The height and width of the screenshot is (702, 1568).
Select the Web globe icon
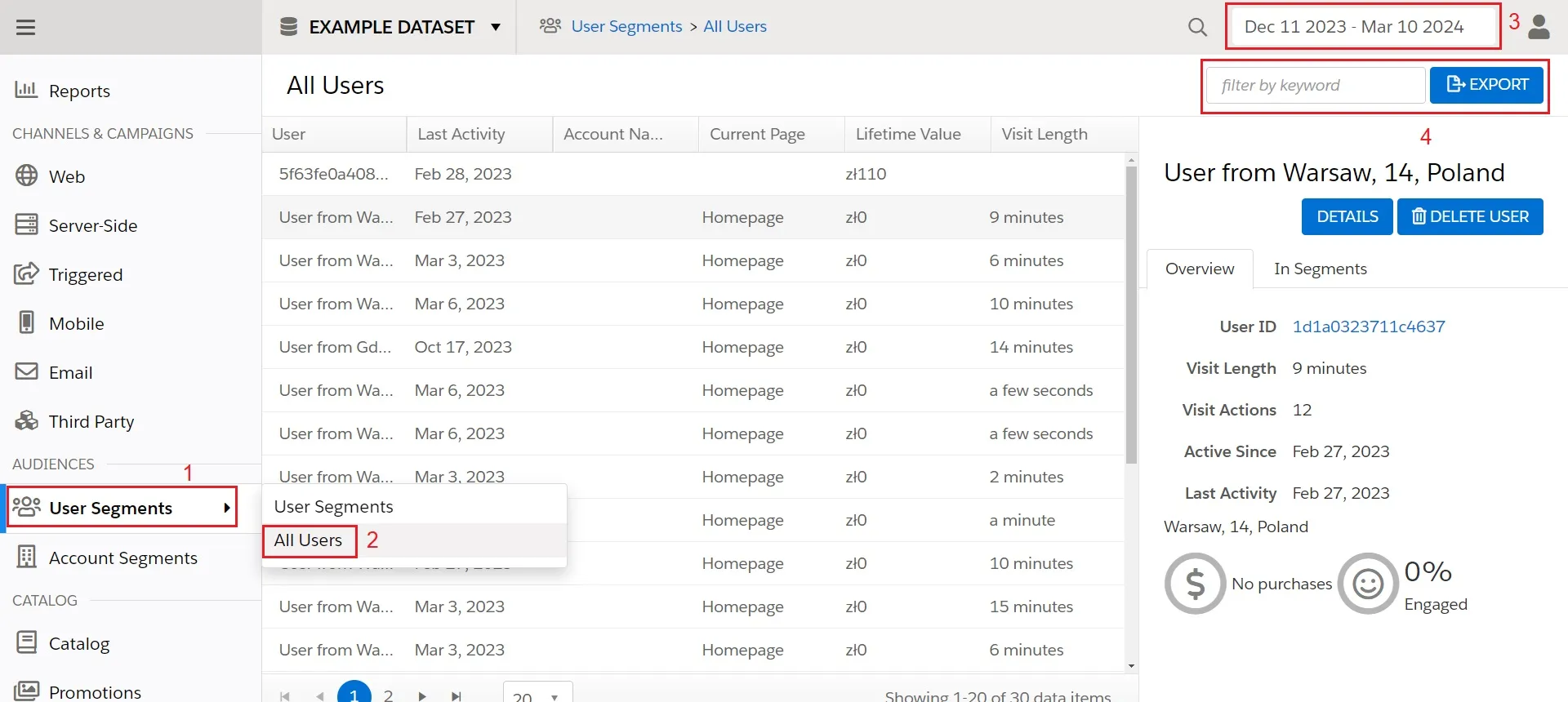click(x=27, y=175)
